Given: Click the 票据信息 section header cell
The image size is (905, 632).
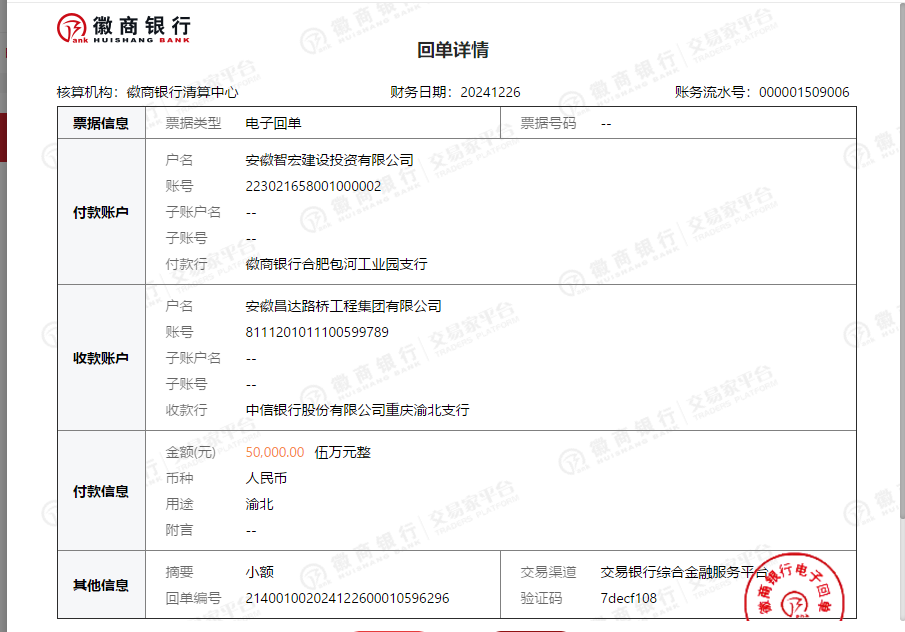Looking at the screenshot, I should pyautogui.click(x=101, y=123).
